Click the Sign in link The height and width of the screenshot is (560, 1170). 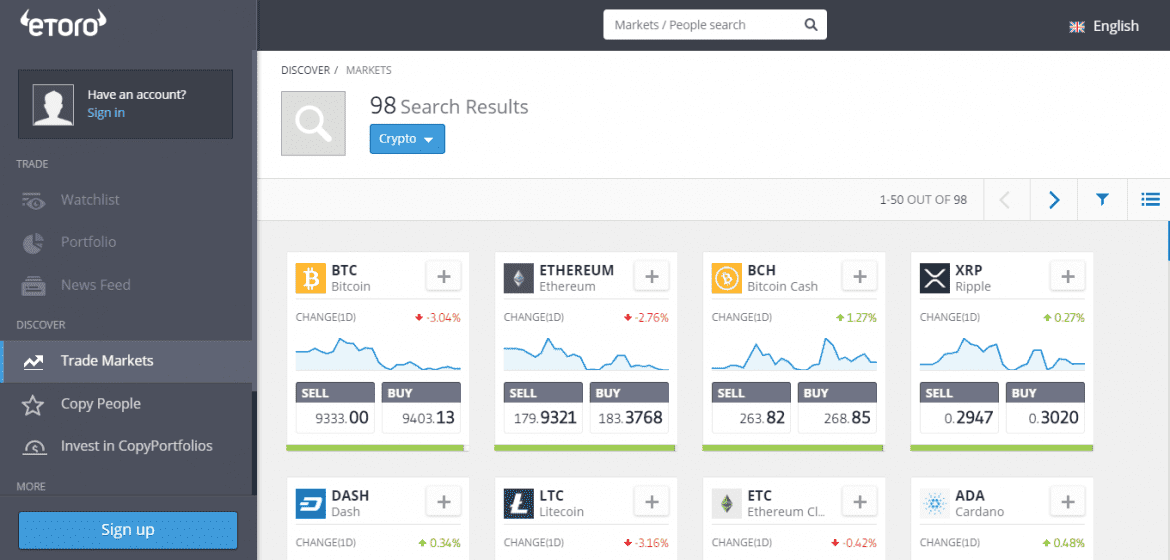(x=106, y=113)
